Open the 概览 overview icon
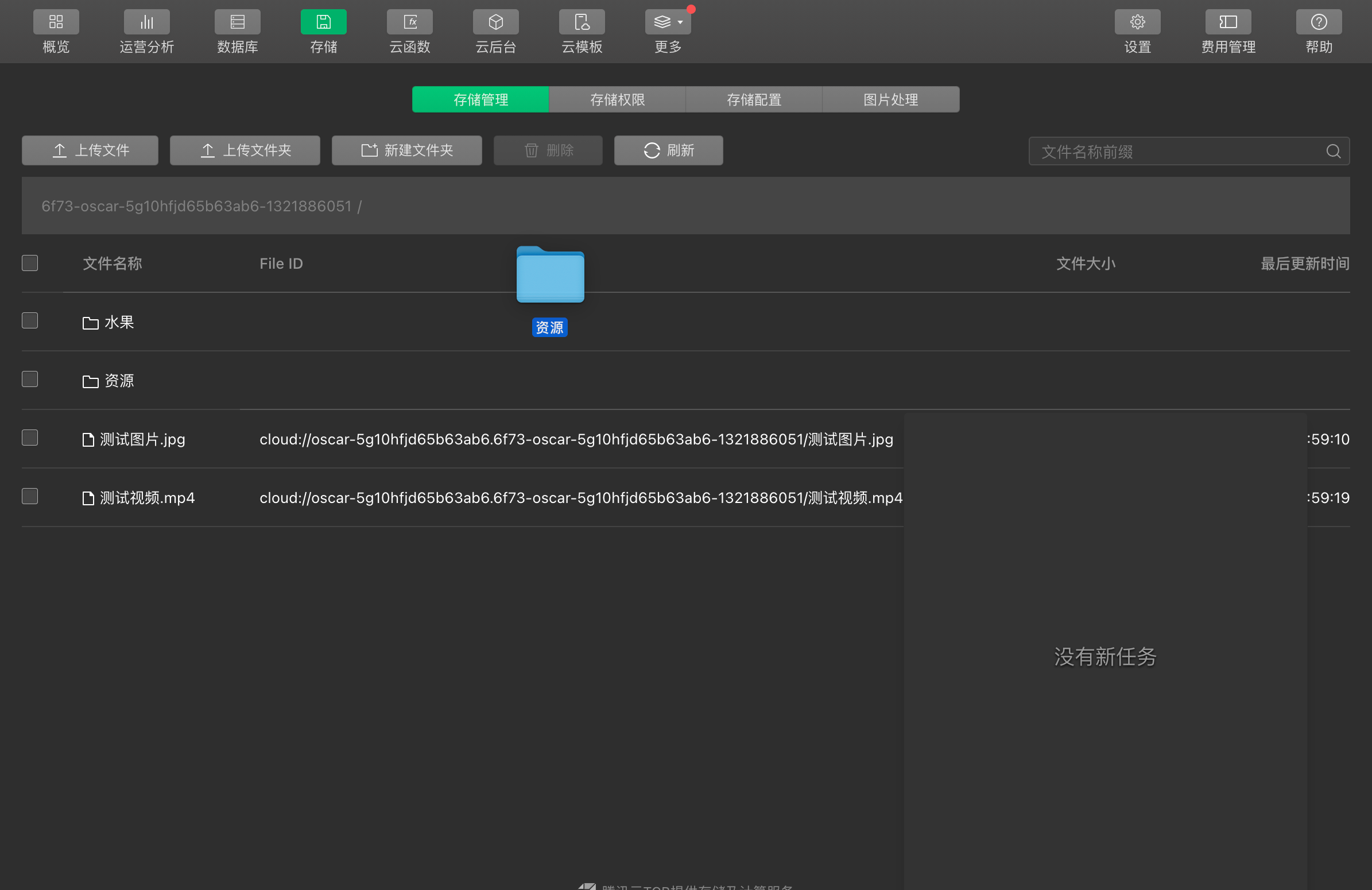Screen dimensions: 1372x890 click(56, 22)
